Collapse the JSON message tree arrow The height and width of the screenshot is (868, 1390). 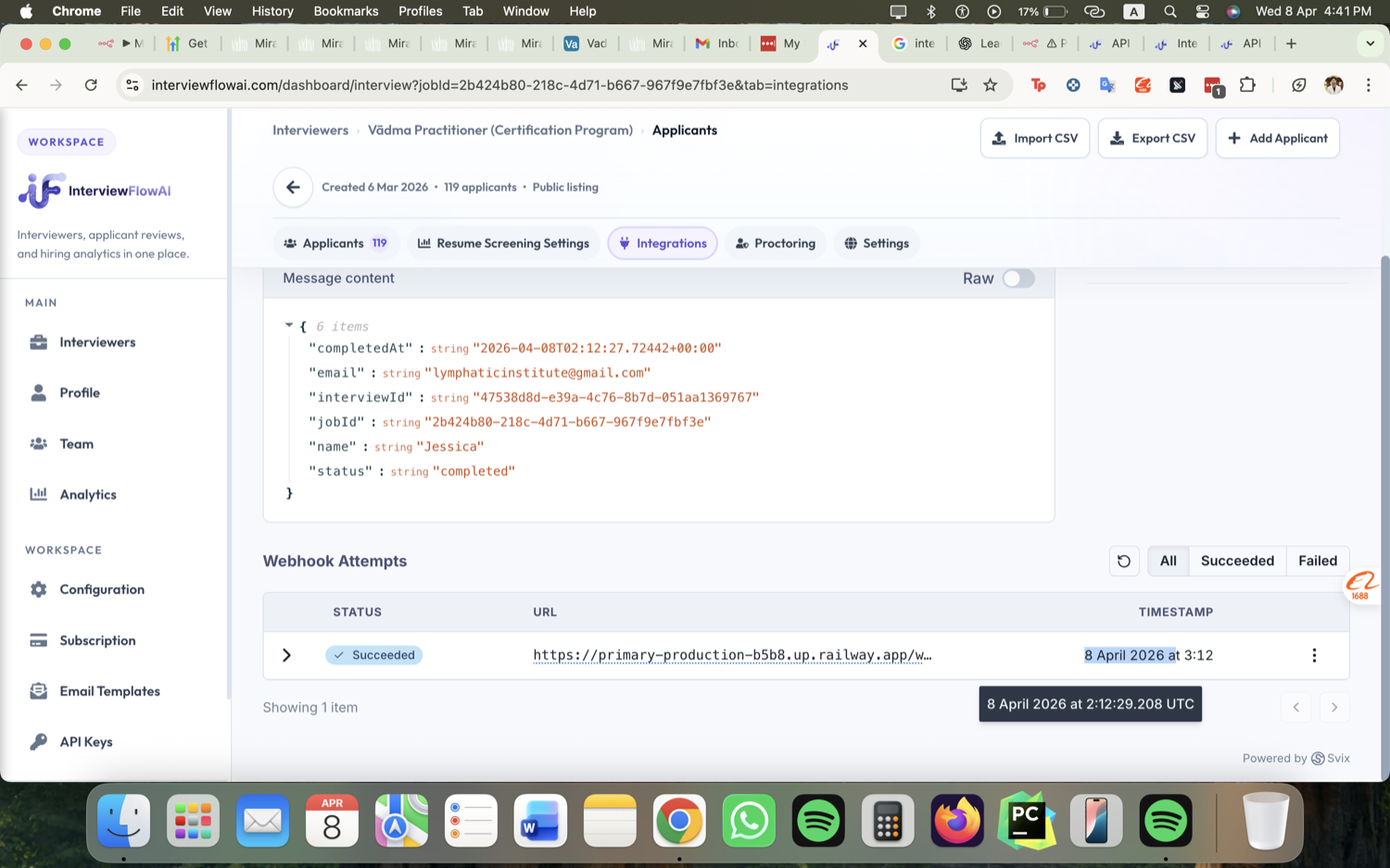pos(289,326)
